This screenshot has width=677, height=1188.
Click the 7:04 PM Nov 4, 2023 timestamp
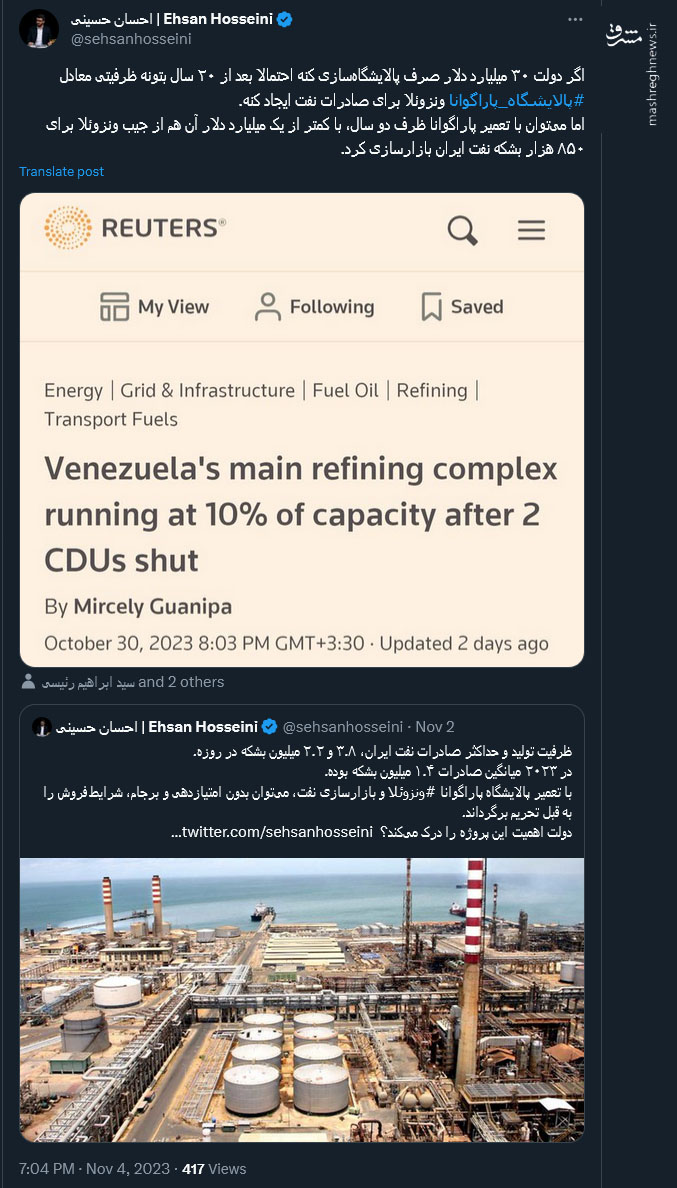[95, 1168]
